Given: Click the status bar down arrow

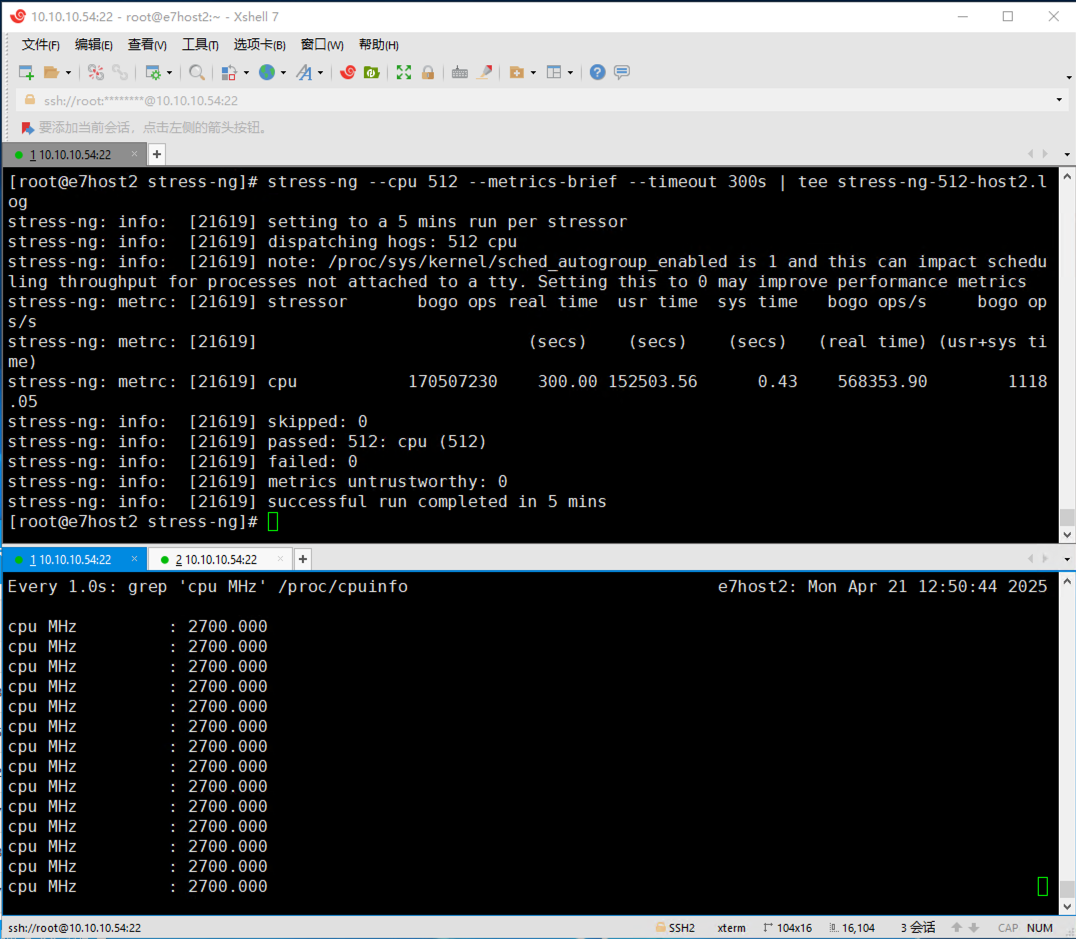Looking at the screenshot, I should click(x=973, y=927).
